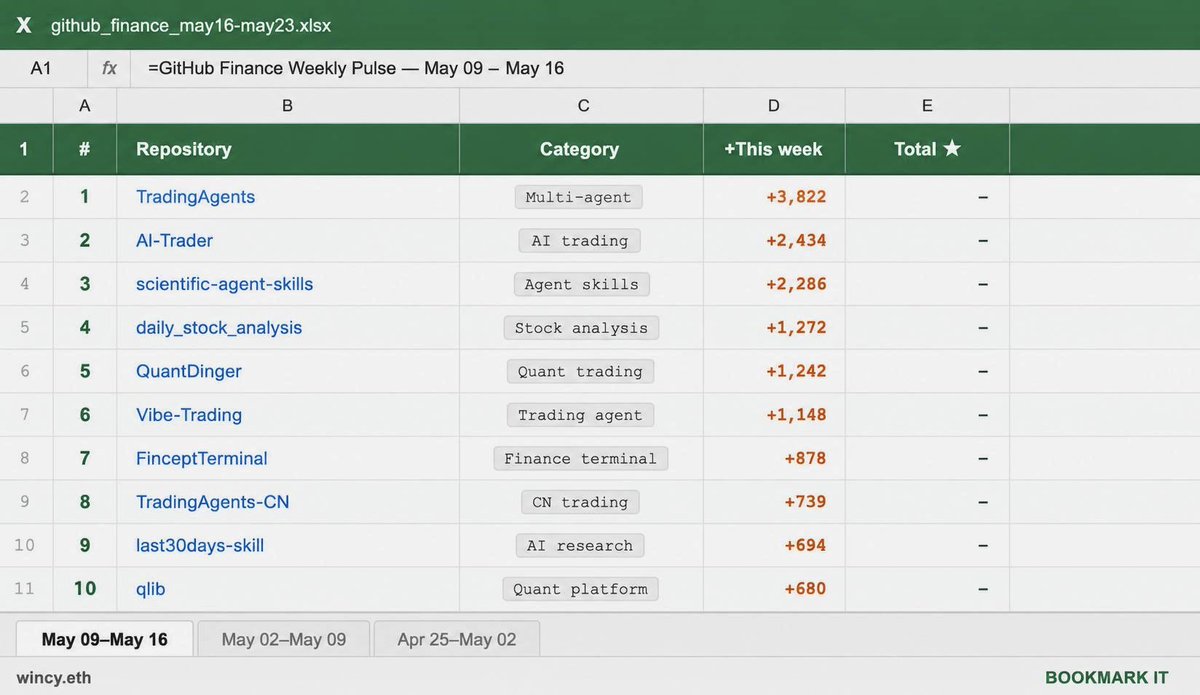
Task: Select row header 6
Action: coord(25,371)
